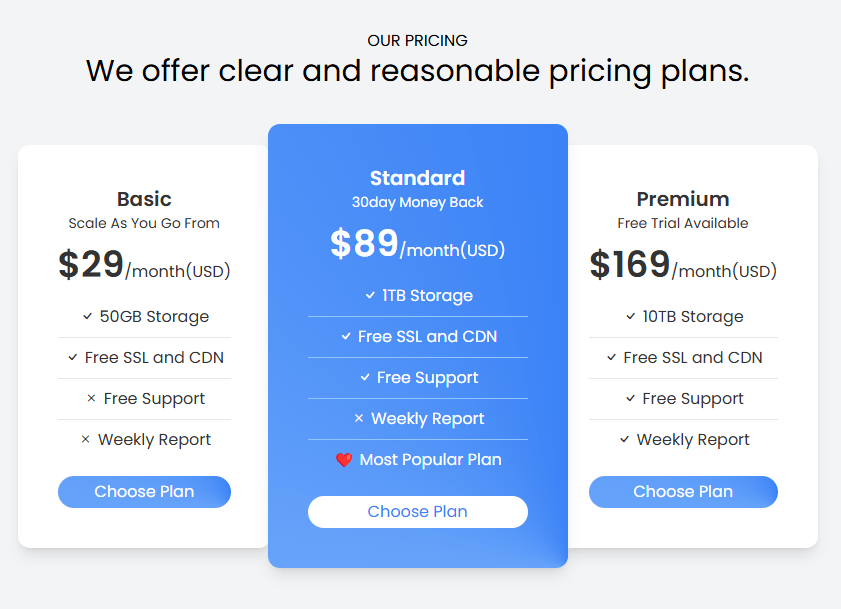
Task: Select the Premium plan heading
Action: point(683,199)
